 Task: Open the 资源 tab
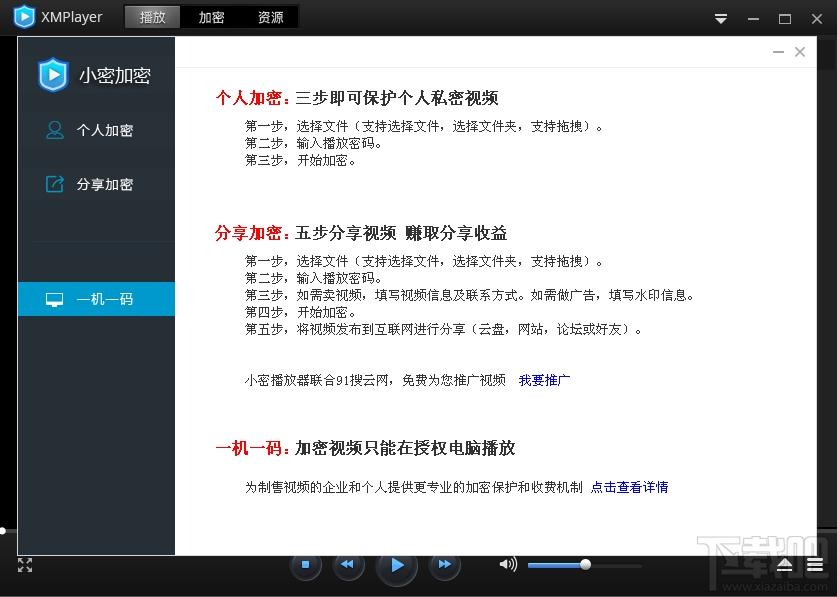click(x=270, y=17)
